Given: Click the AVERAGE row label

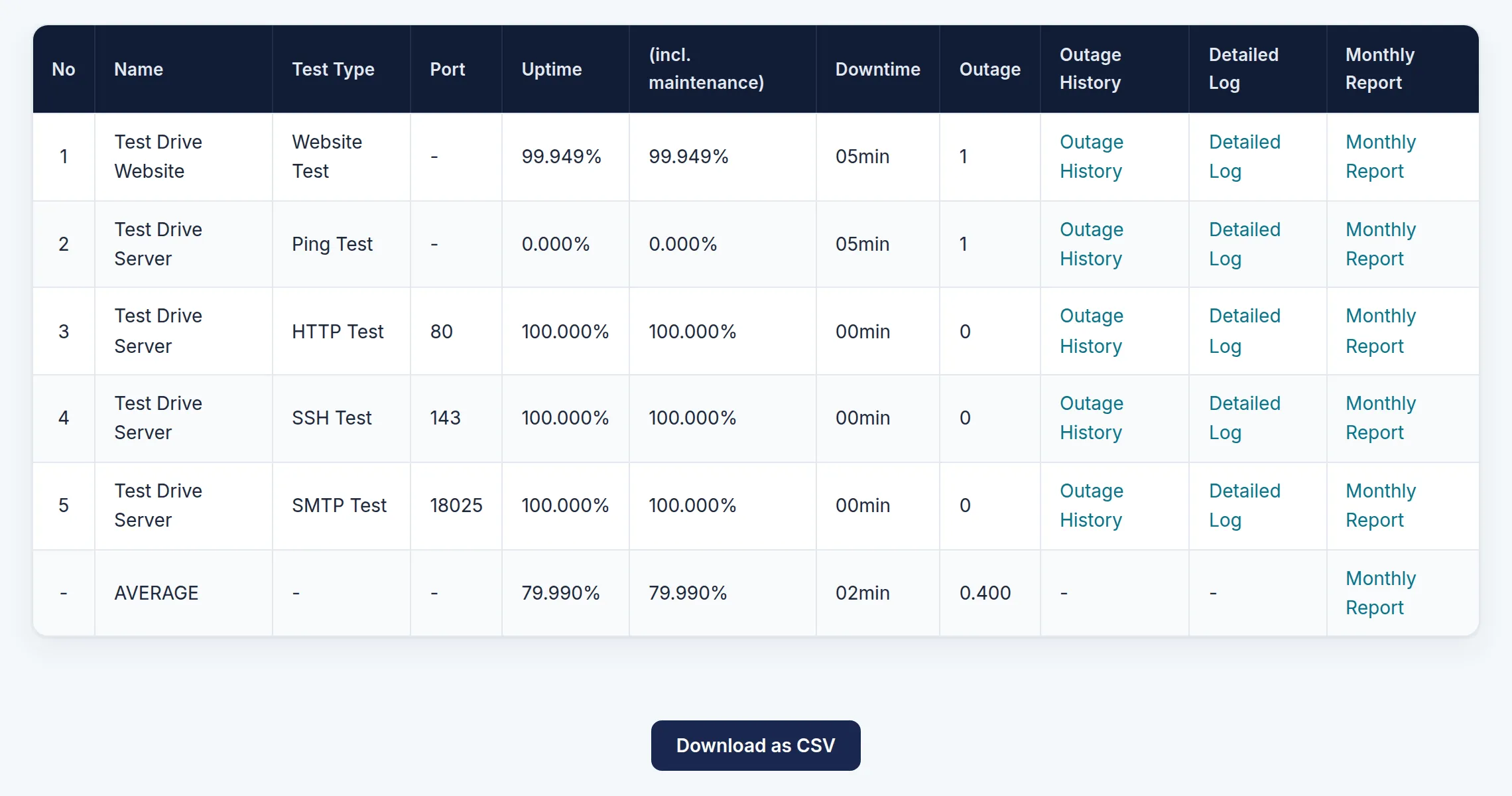Looking at the screenshot, I should click(x=156, y=593).
